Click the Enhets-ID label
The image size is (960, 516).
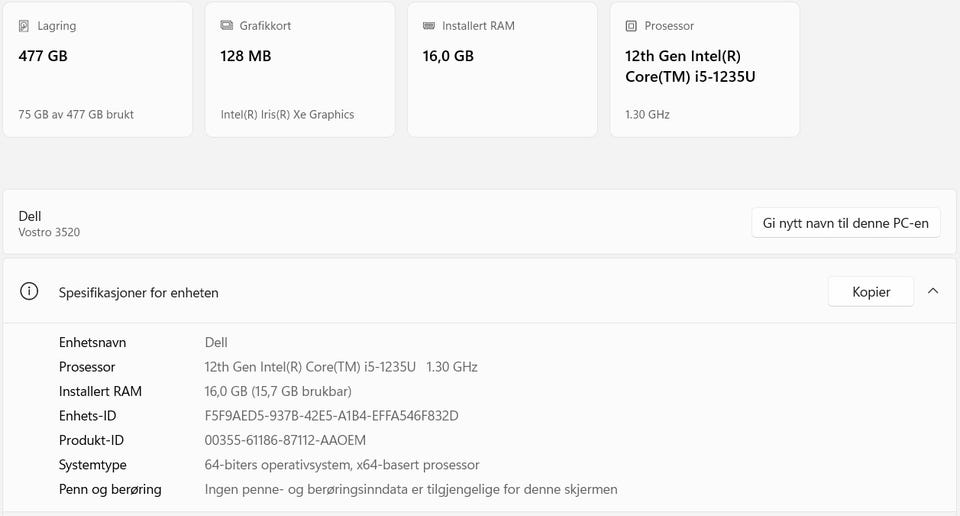pyautogui.click(x=88, y=416)
